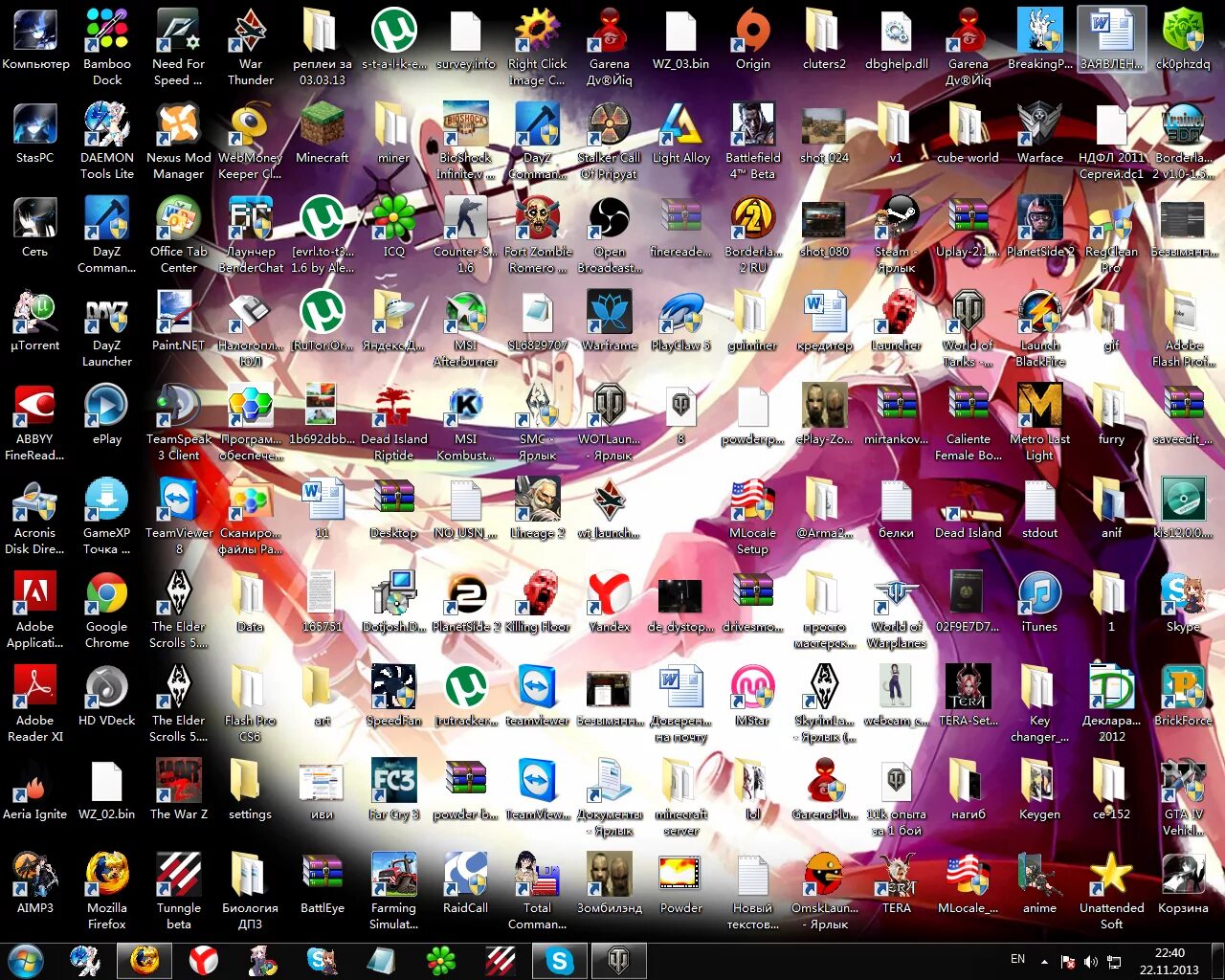Open the TeamViewer 8 desktop icon

(x=179, y=516)
